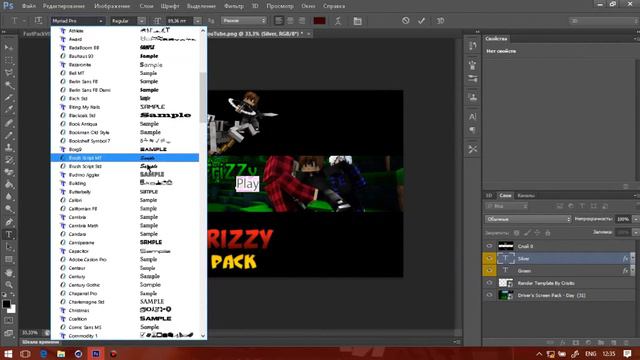The width and height of the screenshot is (640, 360).
Task: Open the font family dropdown Myriad Pro
Action: click(77, 21)
